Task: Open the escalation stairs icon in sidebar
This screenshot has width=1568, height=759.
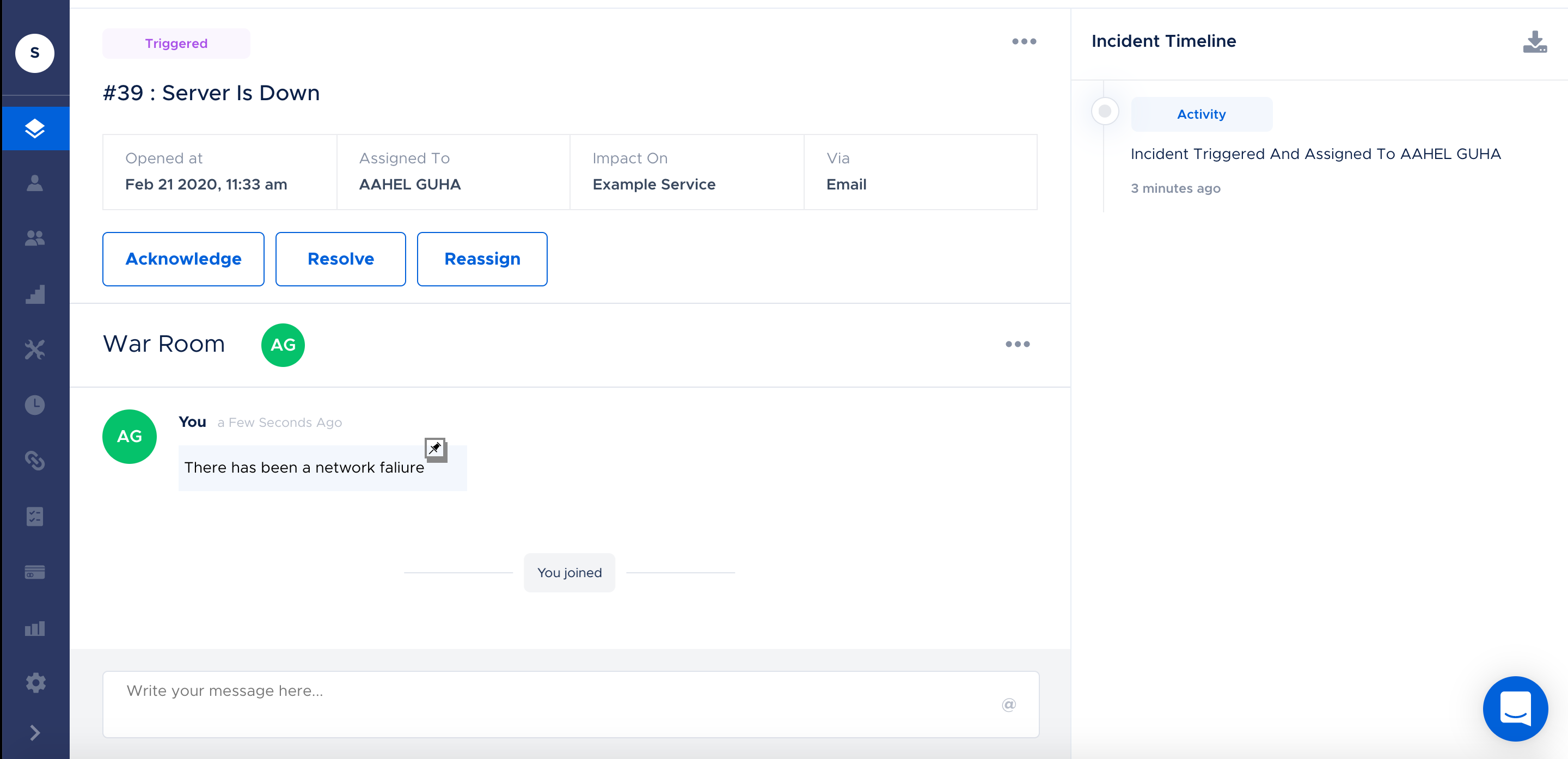Action: [35, 294]
